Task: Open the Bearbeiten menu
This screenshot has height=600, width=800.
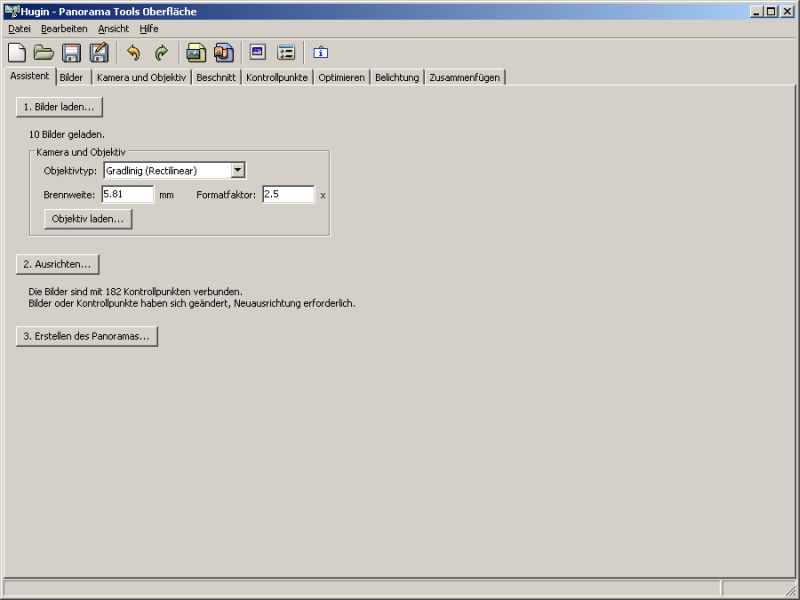Action: pos(64,29)
